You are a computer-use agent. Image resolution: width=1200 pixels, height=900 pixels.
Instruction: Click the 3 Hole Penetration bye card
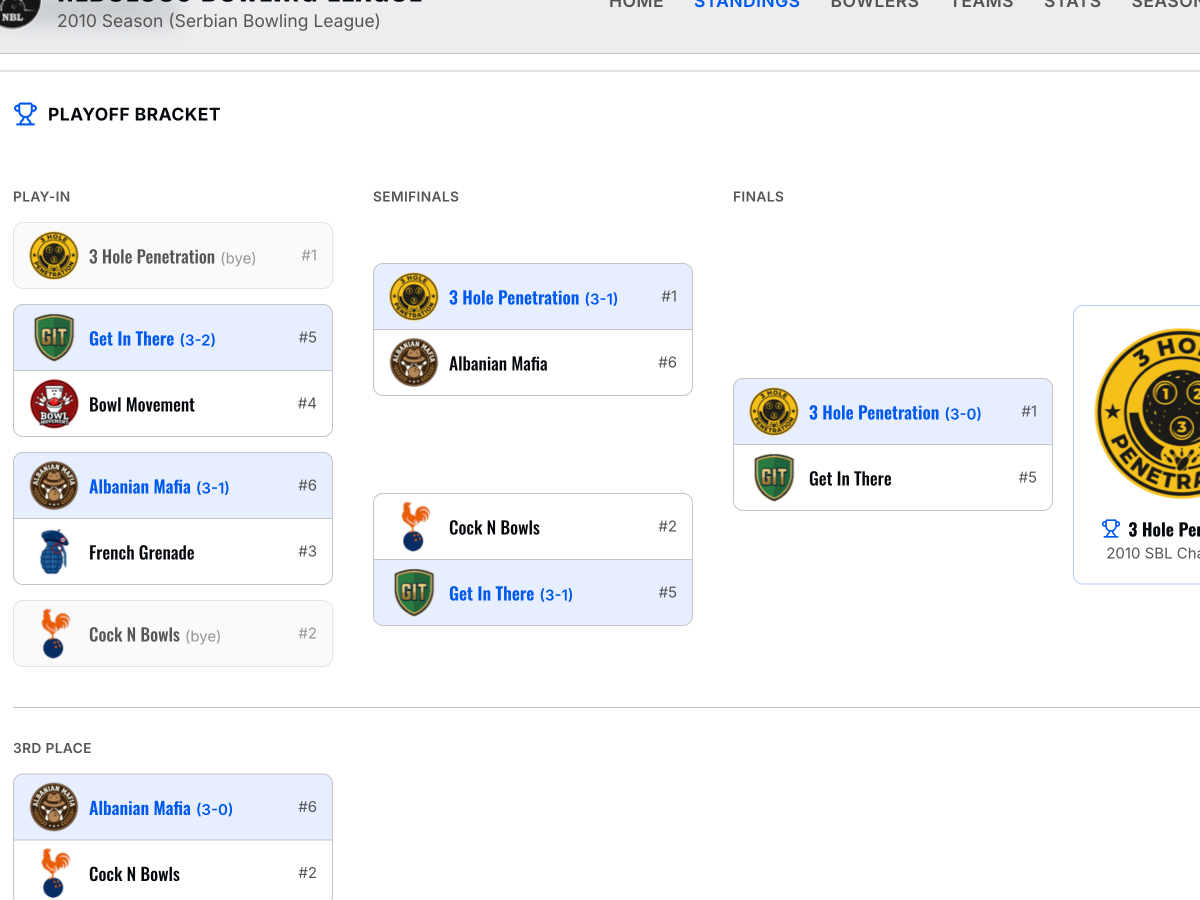coord(173,256)
